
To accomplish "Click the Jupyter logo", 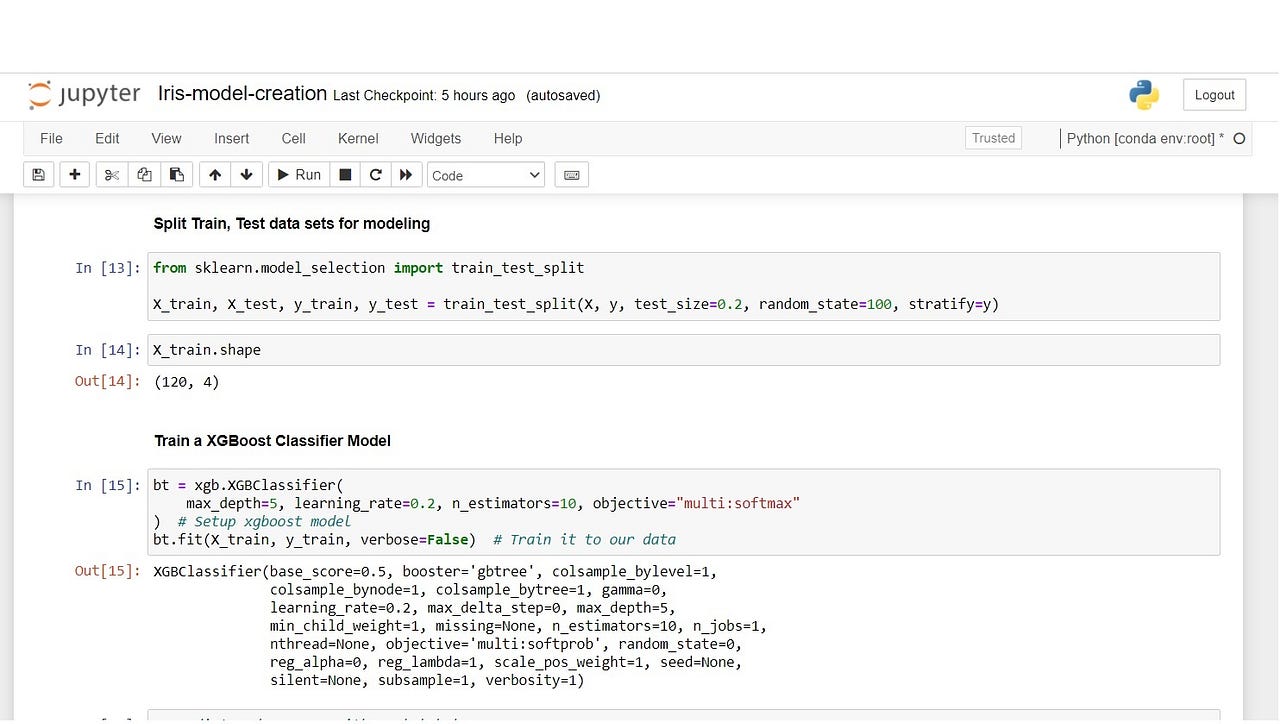I will [84, 94].
